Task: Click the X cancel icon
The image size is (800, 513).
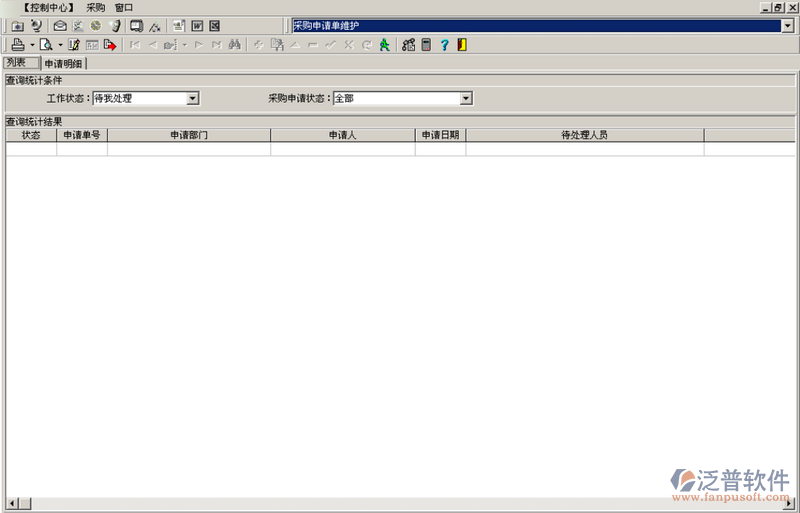Action: (348, 45)
